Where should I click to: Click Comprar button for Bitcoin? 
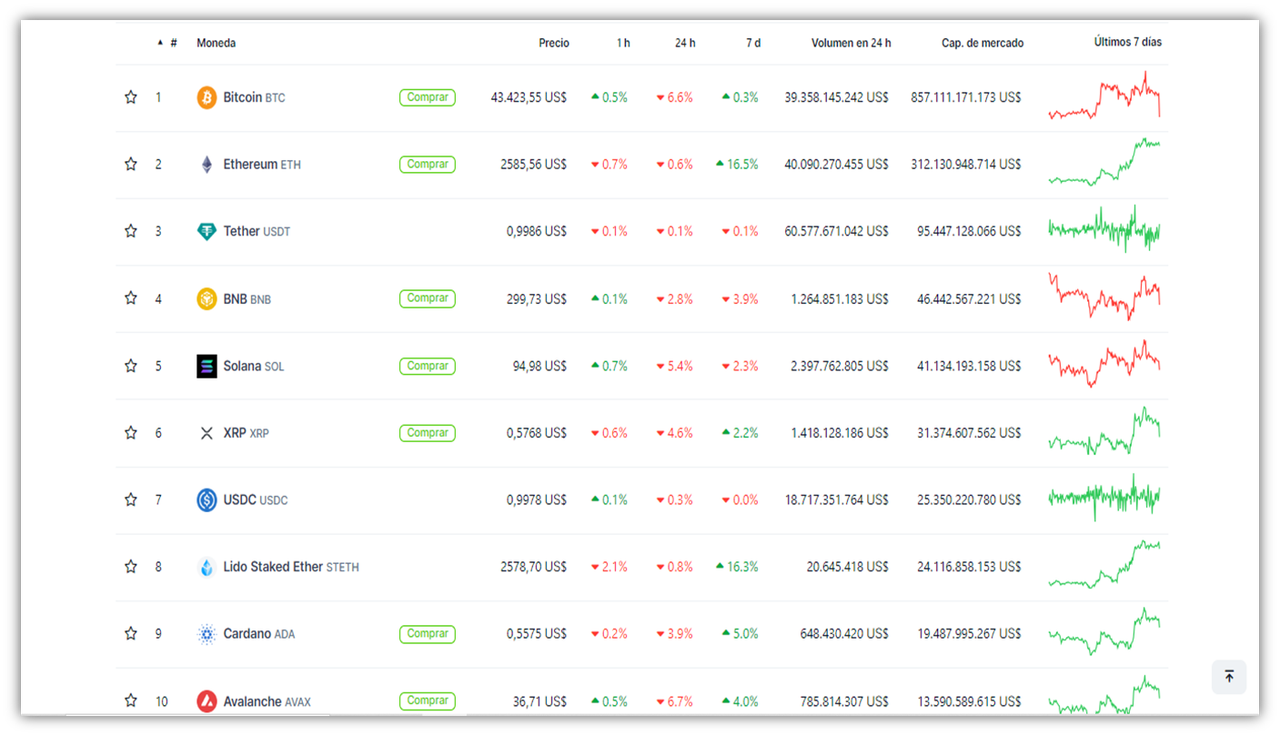(427, 97)
